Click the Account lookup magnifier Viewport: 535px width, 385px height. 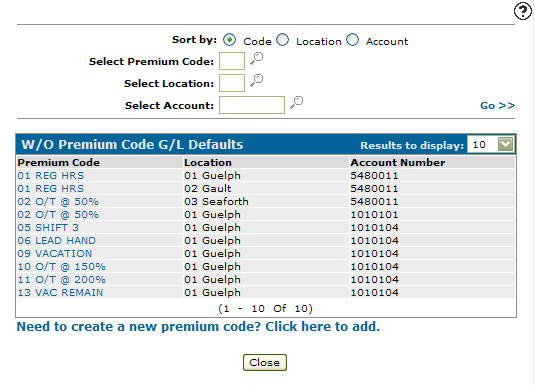[x=297, y=102]
